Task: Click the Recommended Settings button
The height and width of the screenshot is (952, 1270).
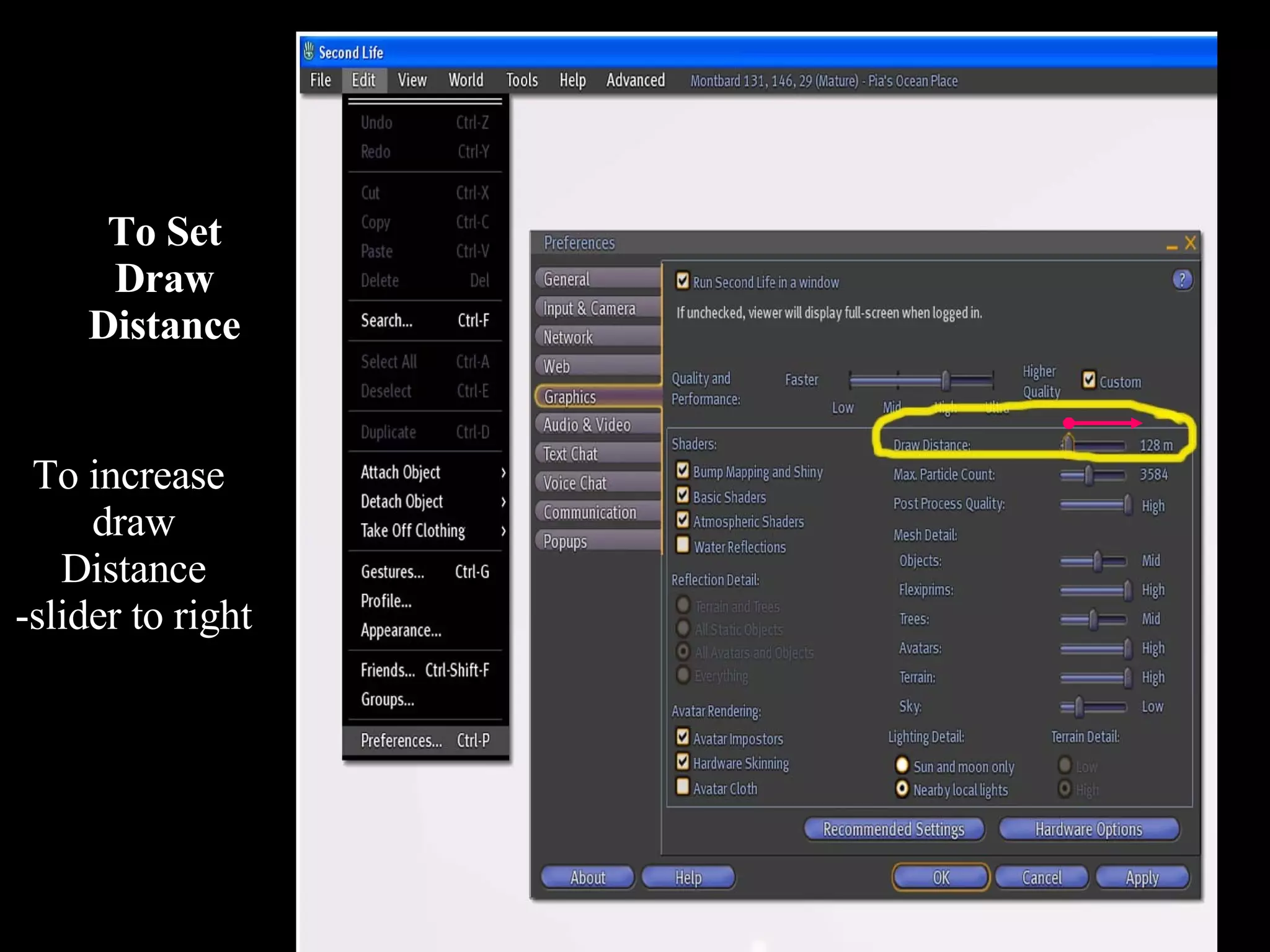Action: coord(894,829)
